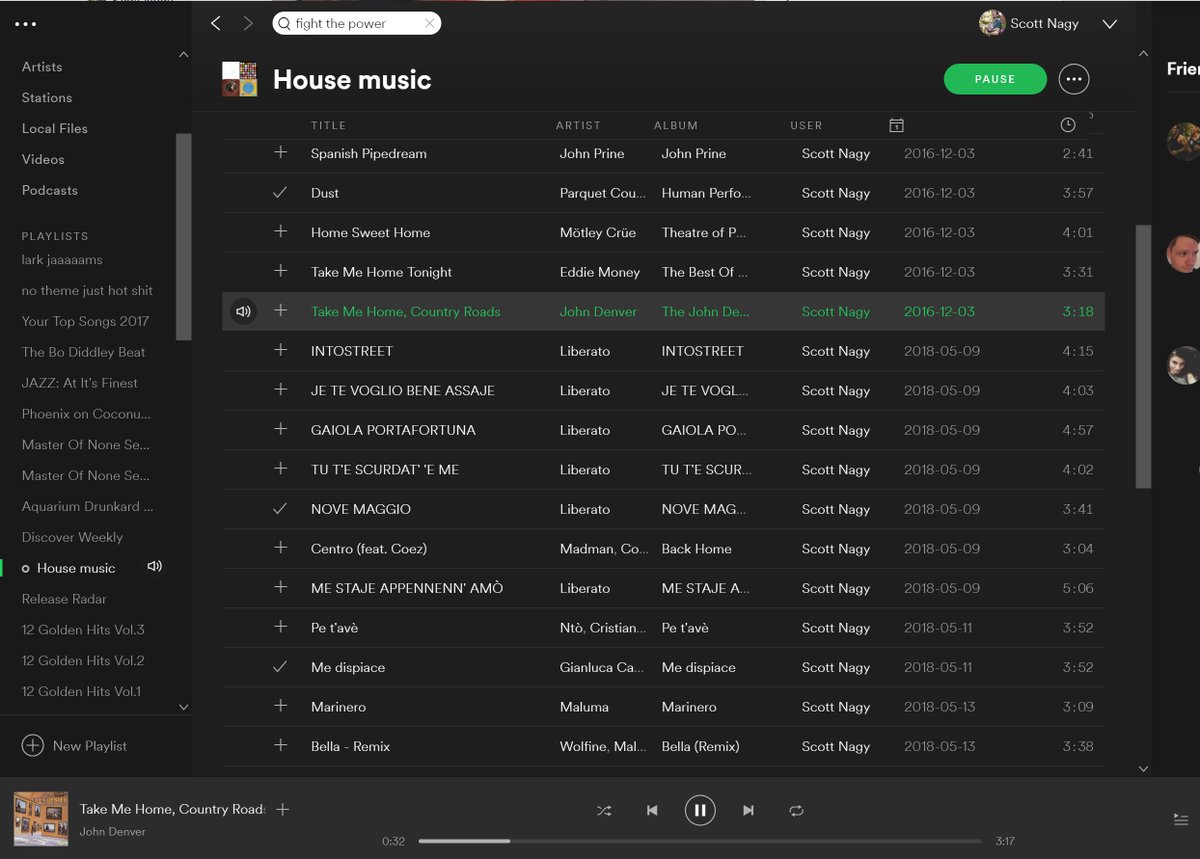Pause playback with the center player button
The height and width of the screenshot is (859, 1200).
click(x=700, y=810)
